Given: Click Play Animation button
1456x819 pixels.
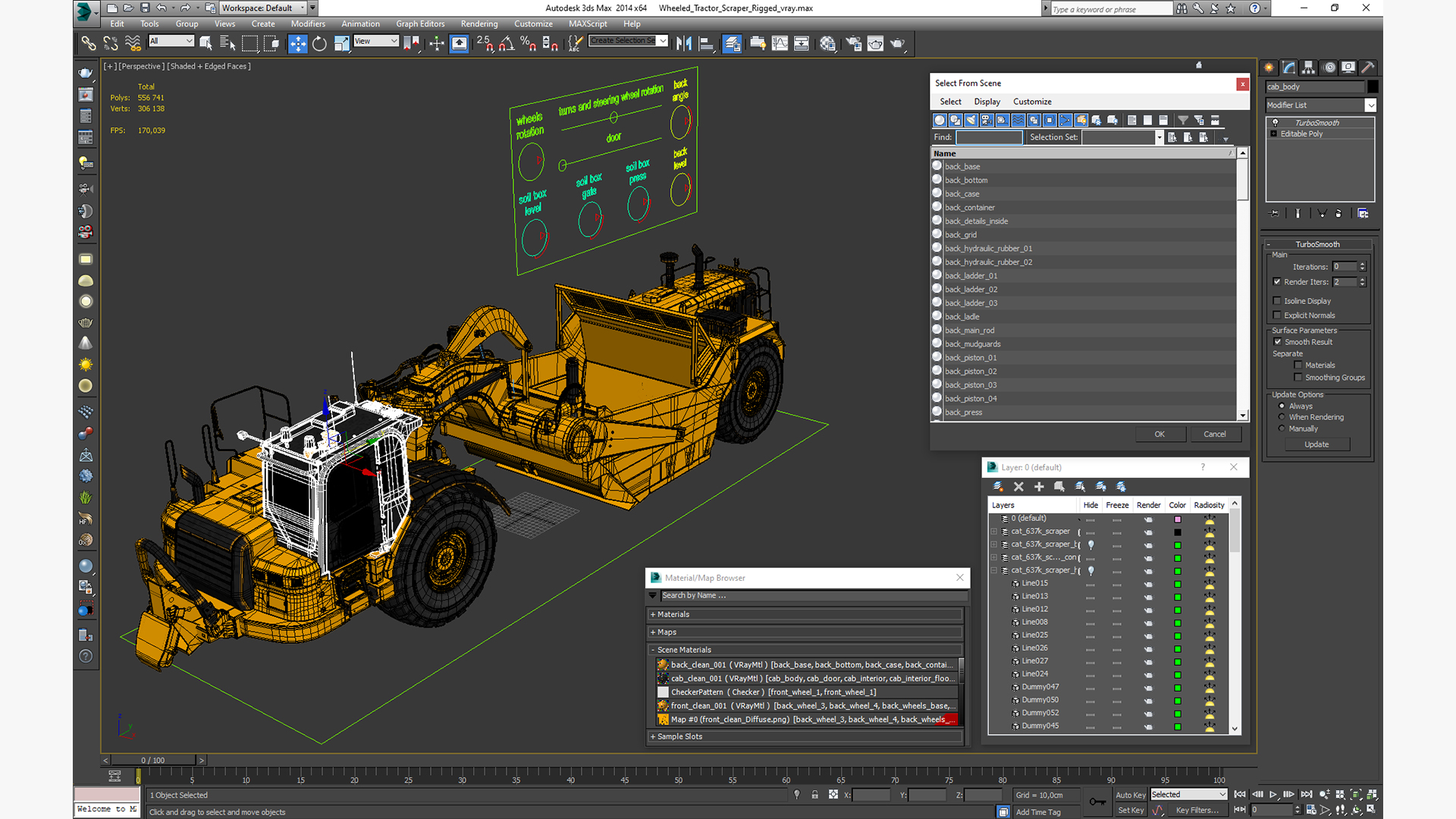Looking at the screenshot, I should [x=1273, y=795].
